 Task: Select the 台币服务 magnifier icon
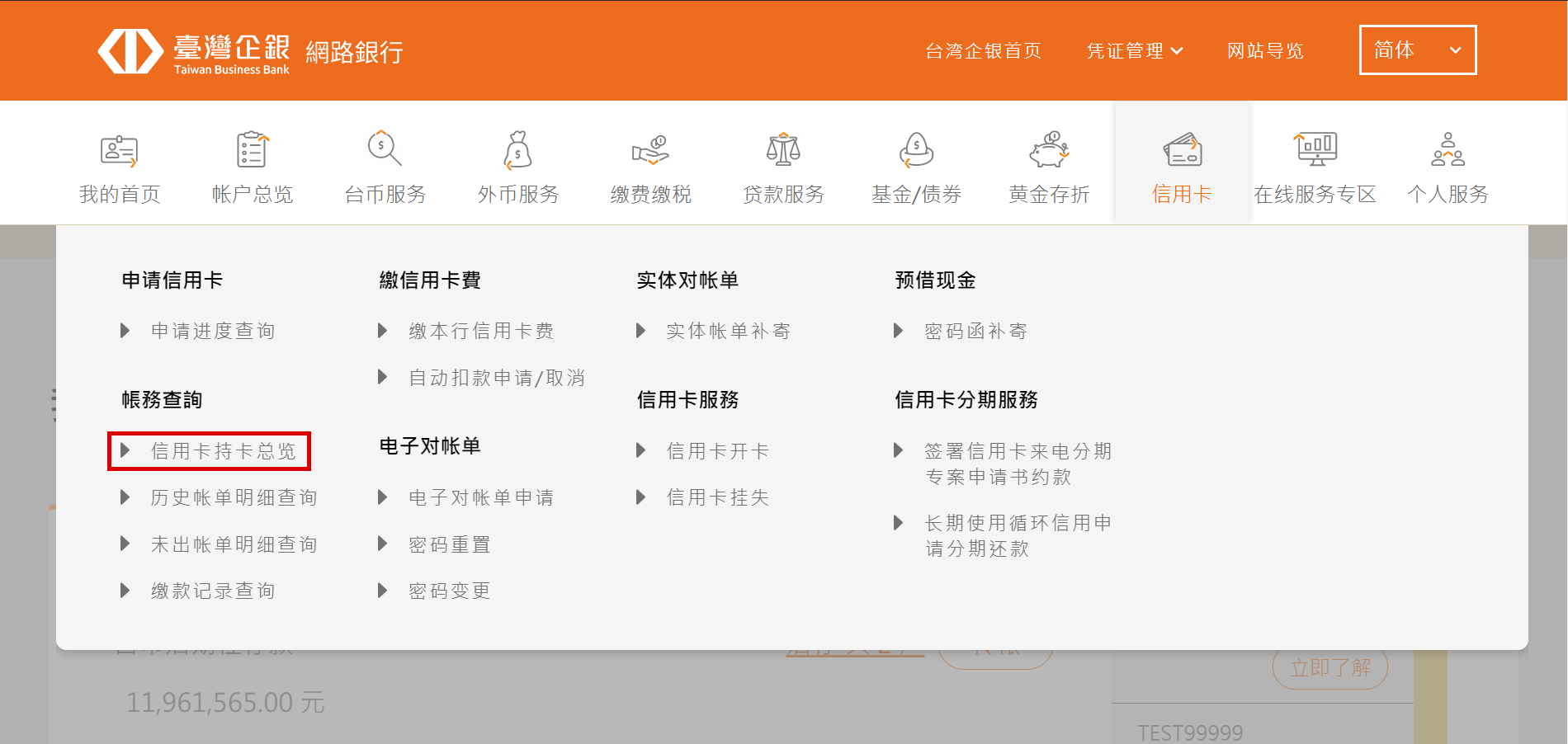point(385,149)
